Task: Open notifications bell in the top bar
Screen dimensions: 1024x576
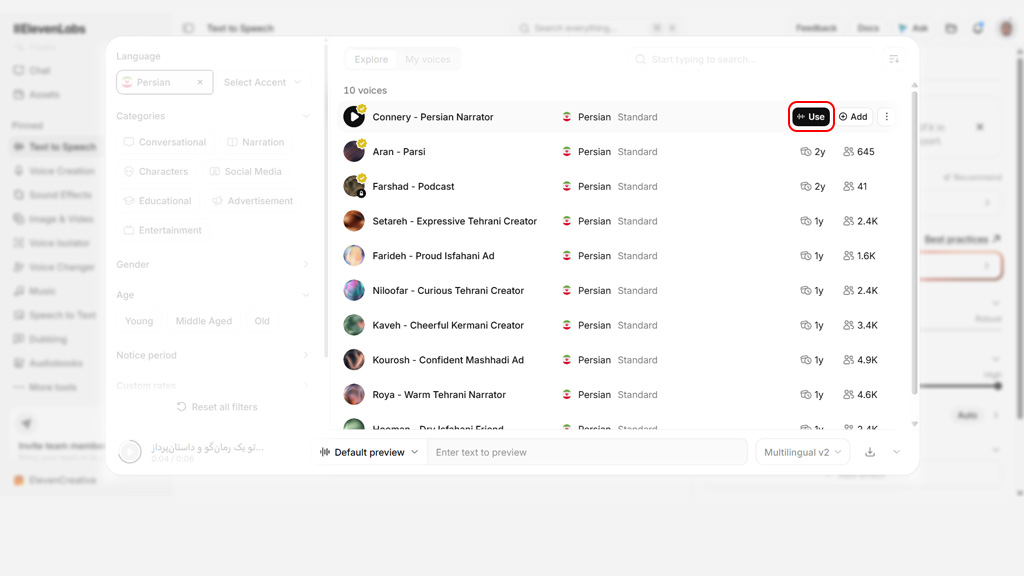Action: 978,28
